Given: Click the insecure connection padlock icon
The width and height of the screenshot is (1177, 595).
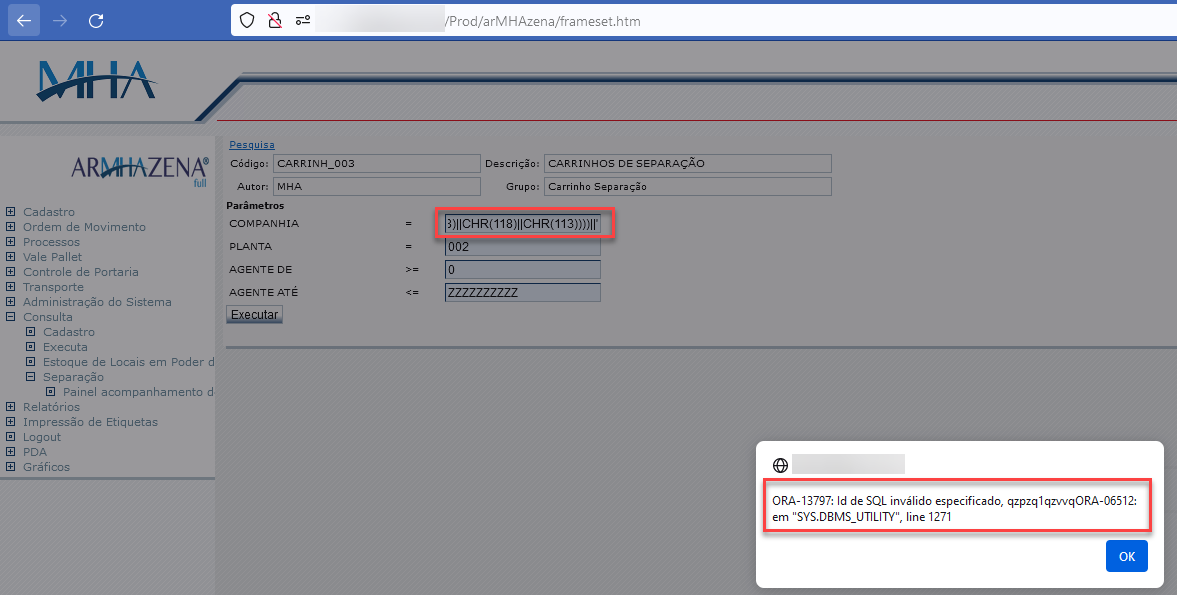Looking at the screenshot, I should coord(274,20).
